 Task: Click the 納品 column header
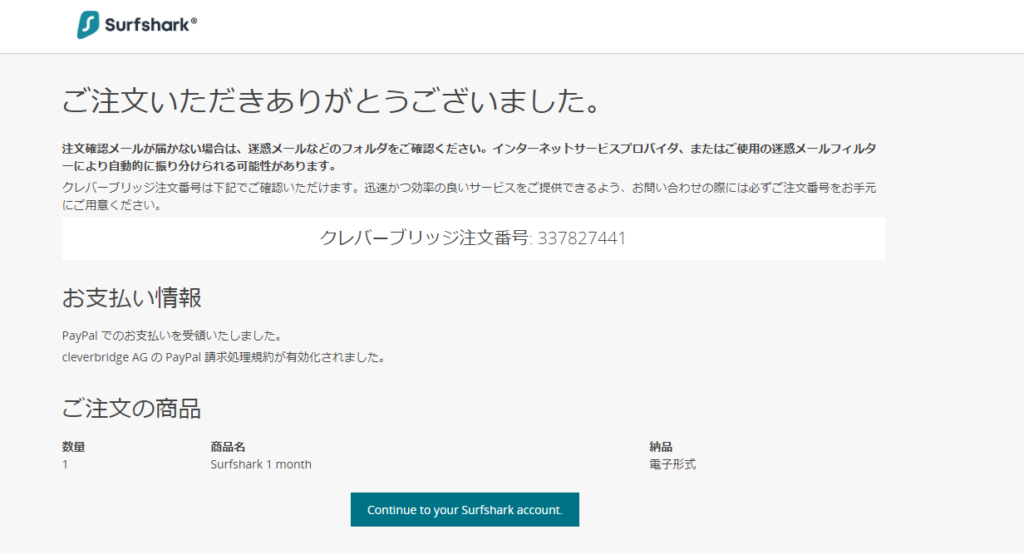point(661,447)
